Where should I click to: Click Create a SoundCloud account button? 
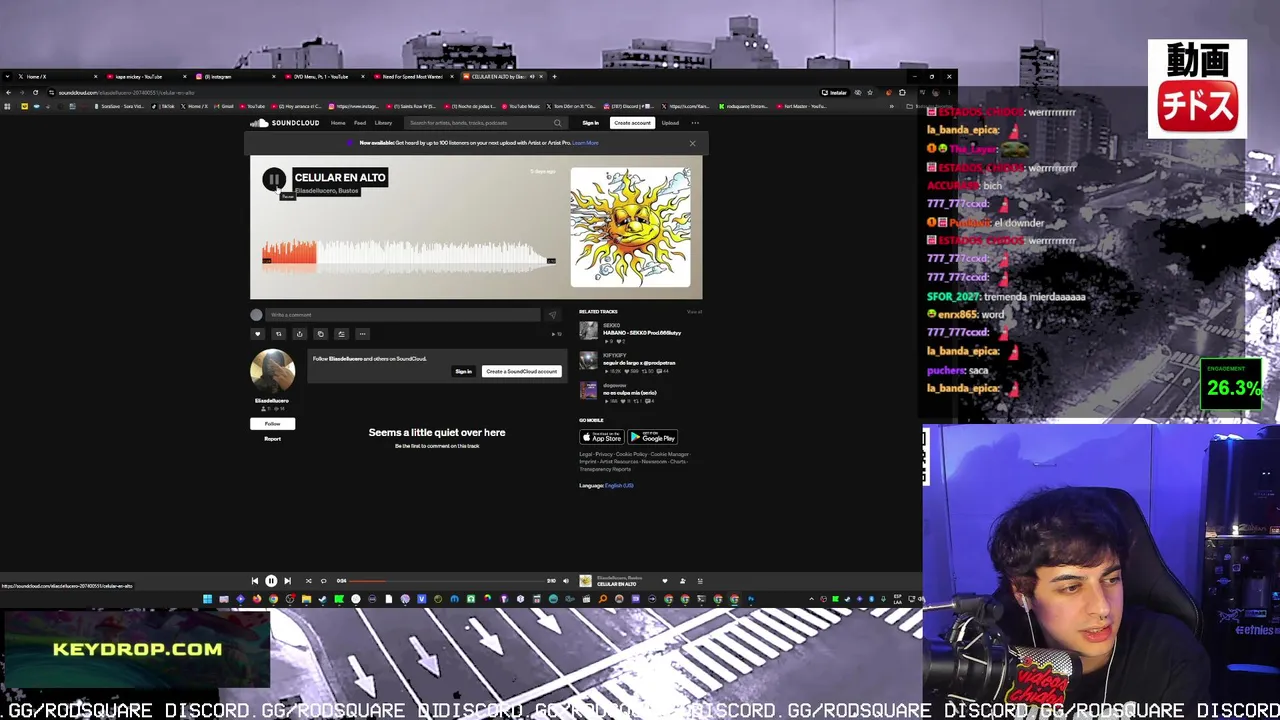tap(521, 371)
